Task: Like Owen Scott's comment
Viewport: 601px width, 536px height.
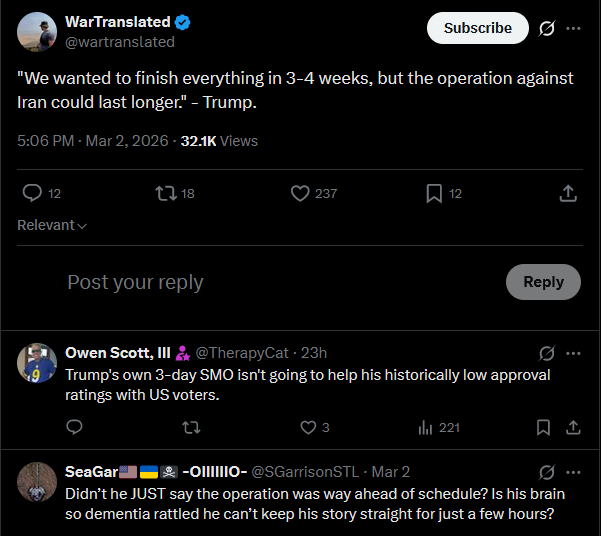Action: click(308, 427)
